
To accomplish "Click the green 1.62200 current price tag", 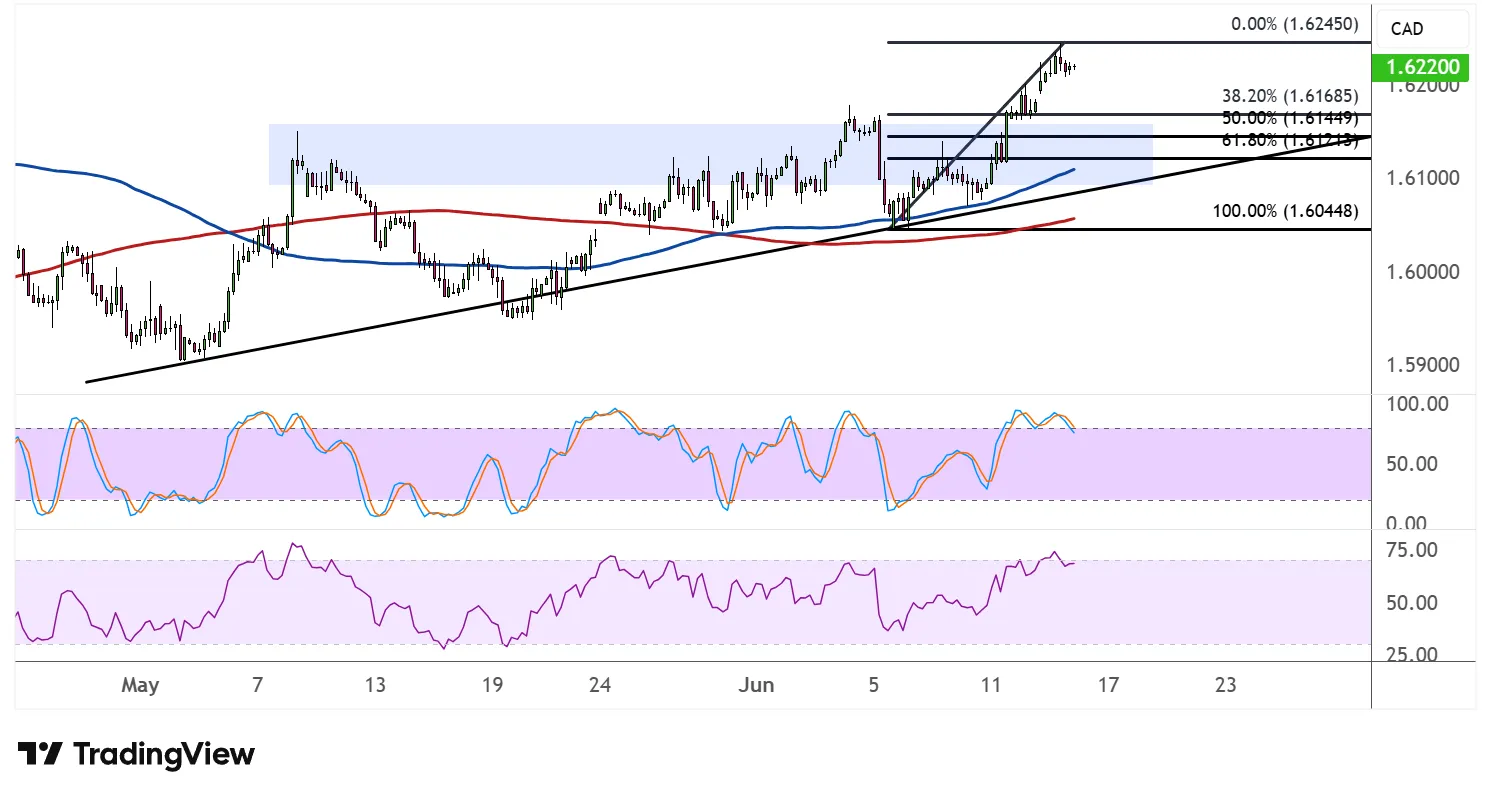I will click(x=1423, y=68).
